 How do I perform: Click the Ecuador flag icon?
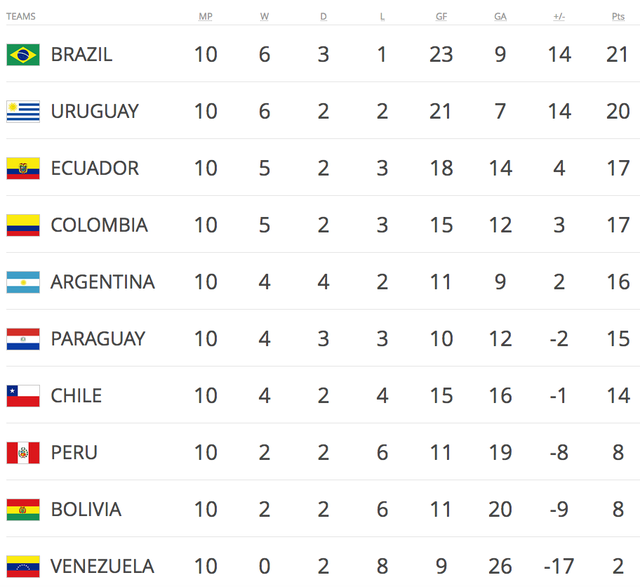23,168
